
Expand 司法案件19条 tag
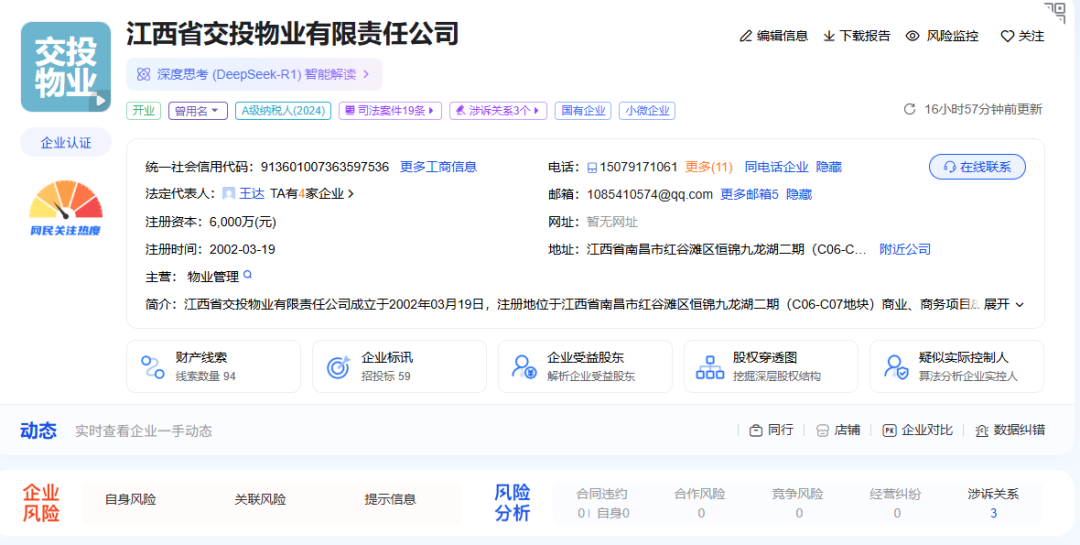point(390,111)
